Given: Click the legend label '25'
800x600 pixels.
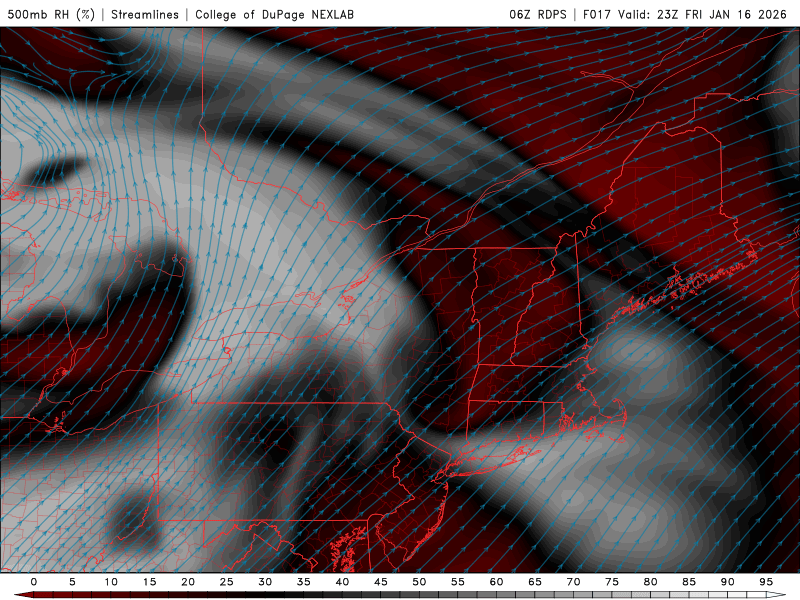Looking at the screenshot, I should pyautogui.click(x=227, y=582).
